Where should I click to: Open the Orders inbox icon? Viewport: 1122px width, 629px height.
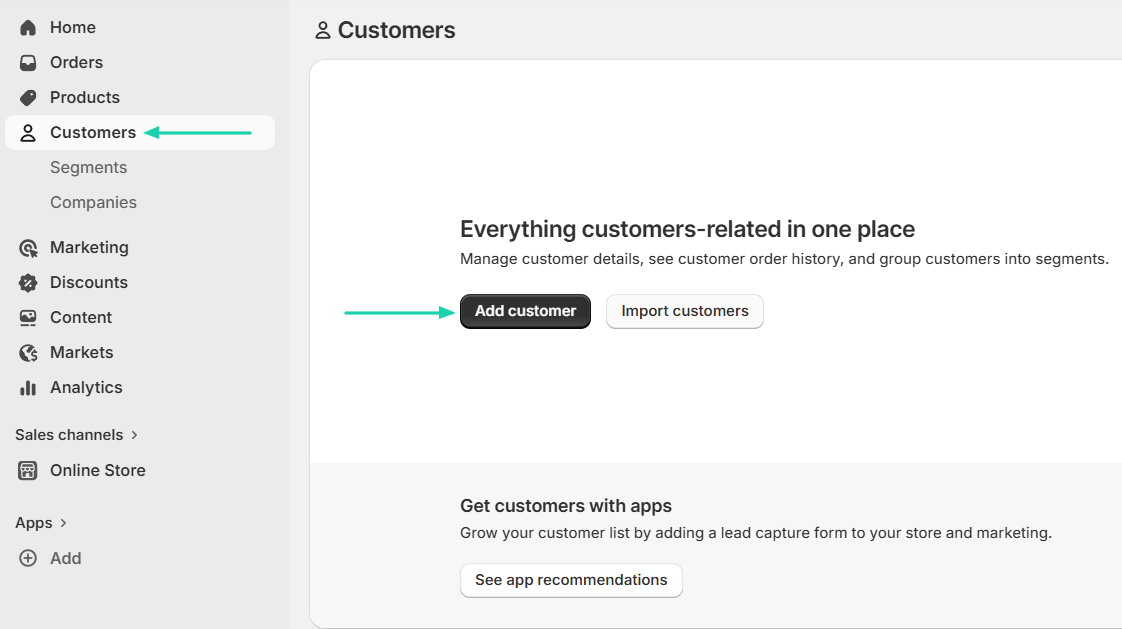point(28,63)
